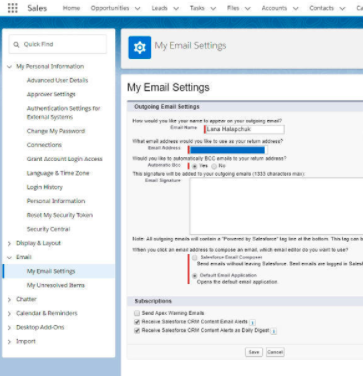Collapse the Email section chevron

pos(9,257)
